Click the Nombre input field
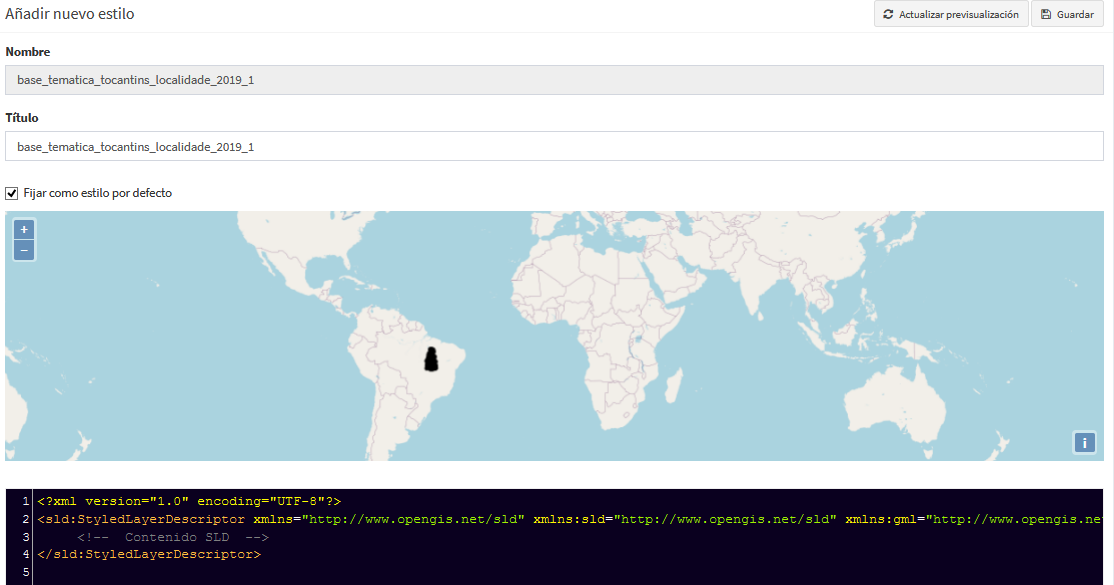The height and width of the screenshot is (585, 1114). click(x=554, y=80)
